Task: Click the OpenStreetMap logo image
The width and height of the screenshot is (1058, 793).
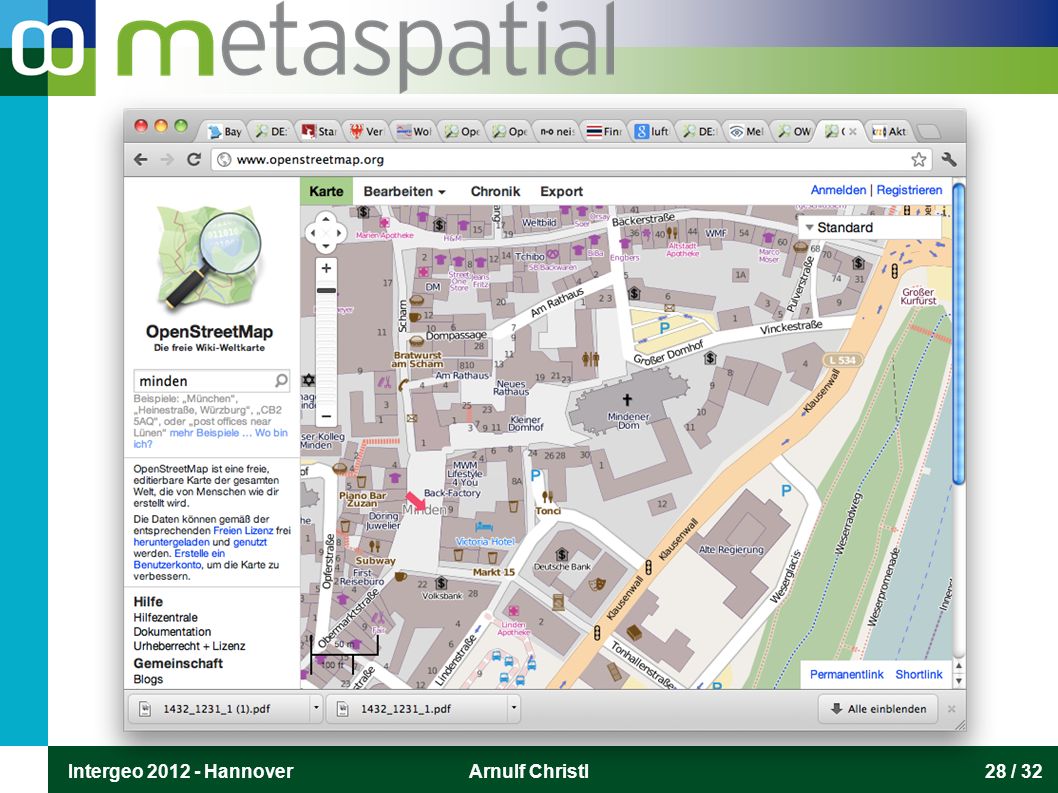Action: tap(209, 257)
